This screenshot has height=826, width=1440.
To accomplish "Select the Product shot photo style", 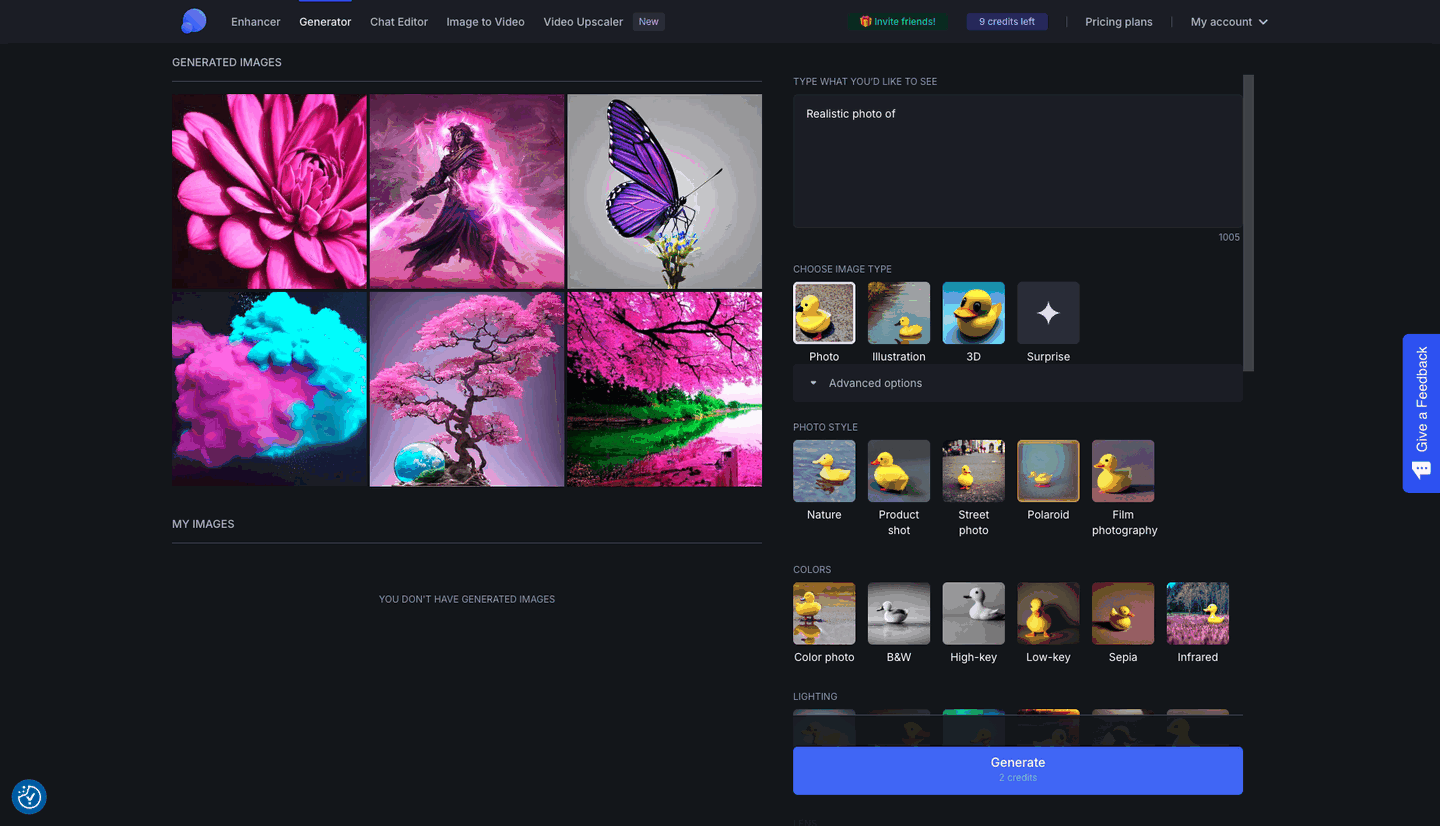I will click(x=899, y=471).
